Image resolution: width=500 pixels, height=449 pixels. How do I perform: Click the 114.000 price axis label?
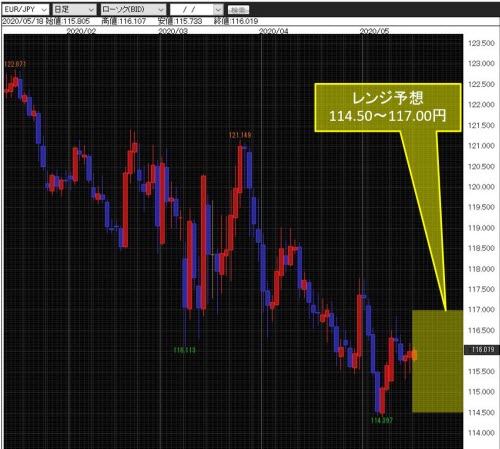[481, 433]
